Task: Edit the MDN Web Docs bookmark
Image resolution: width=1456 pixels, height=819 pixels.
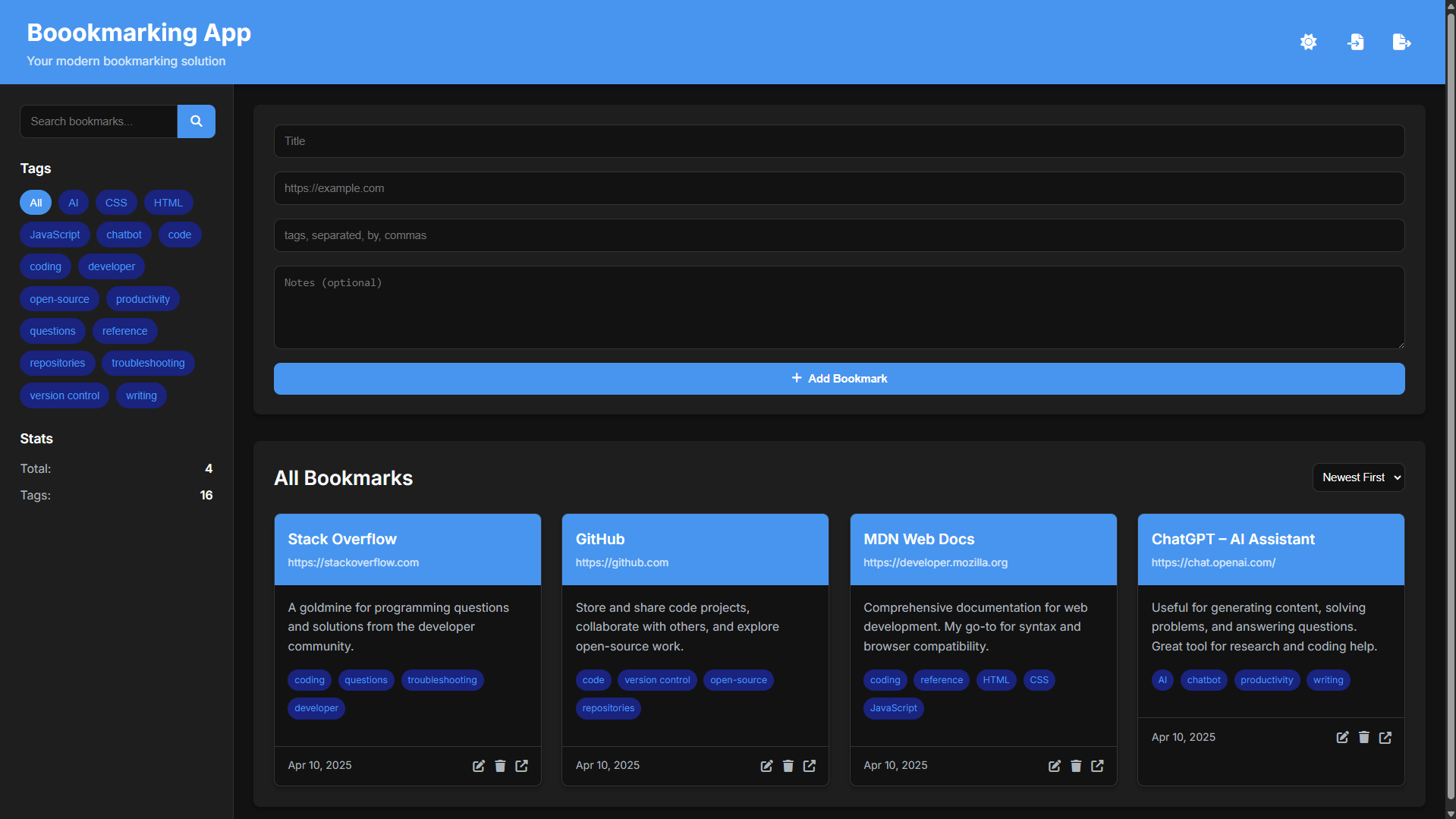Action: [1055, 766]
